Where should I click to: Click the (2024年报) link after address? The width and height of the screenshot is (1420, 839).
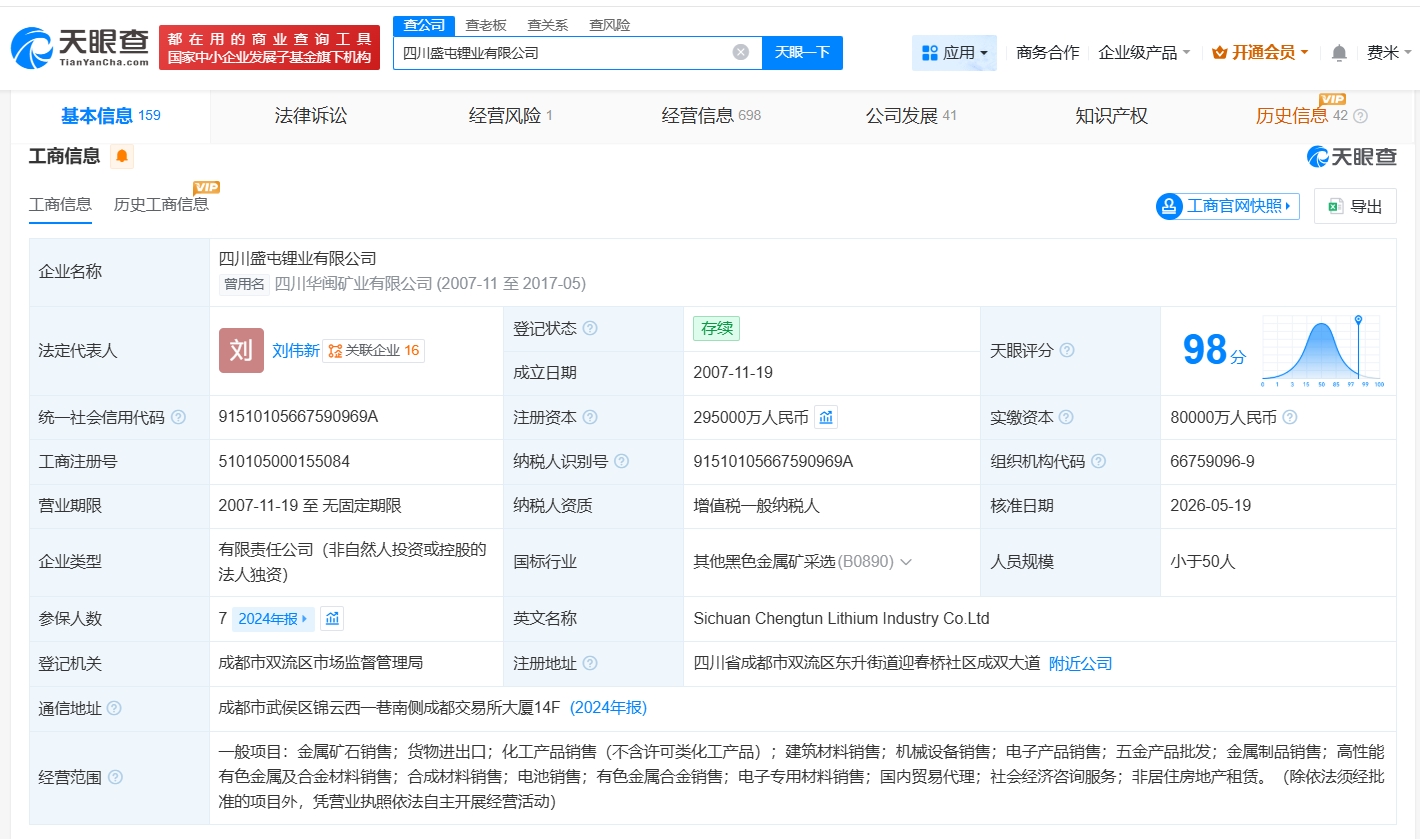608,708
